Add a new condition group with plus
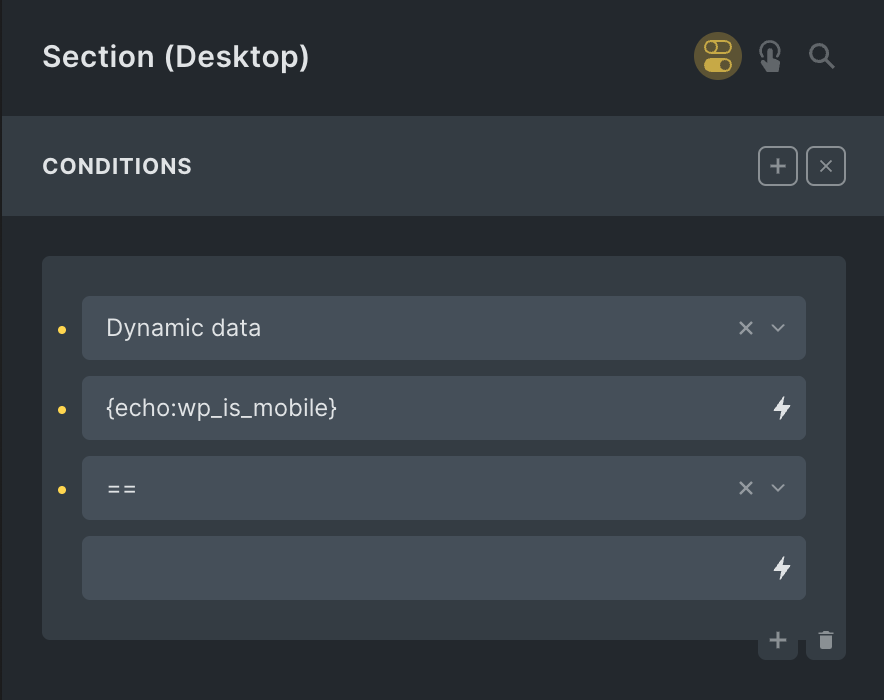The height and width of the screenshot is (700, 884). 777,166
